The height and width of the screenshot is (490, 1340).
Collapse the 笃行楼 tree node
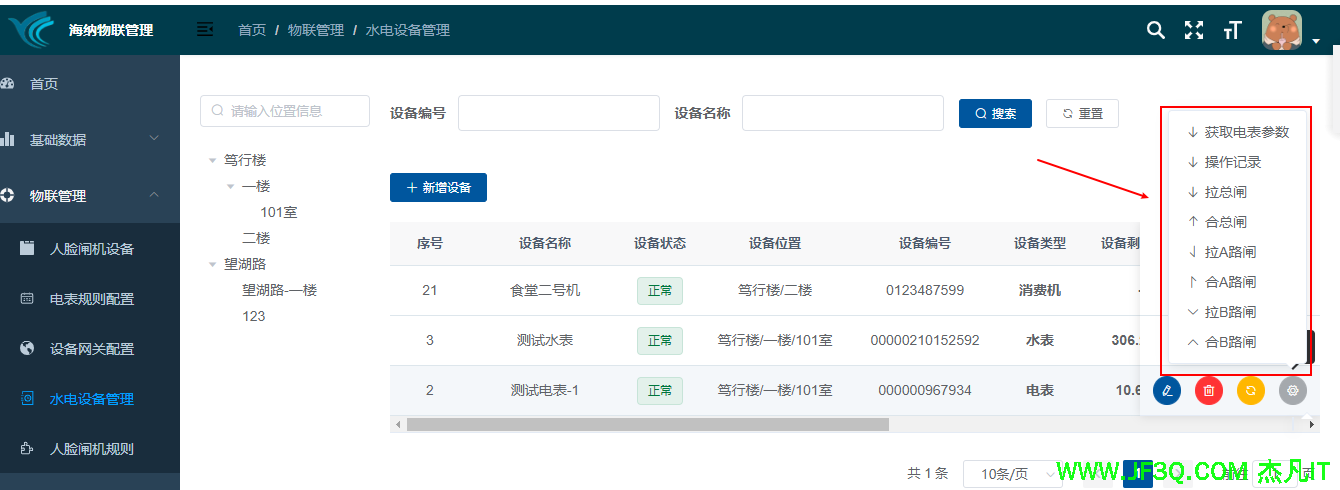click(212, 160)
